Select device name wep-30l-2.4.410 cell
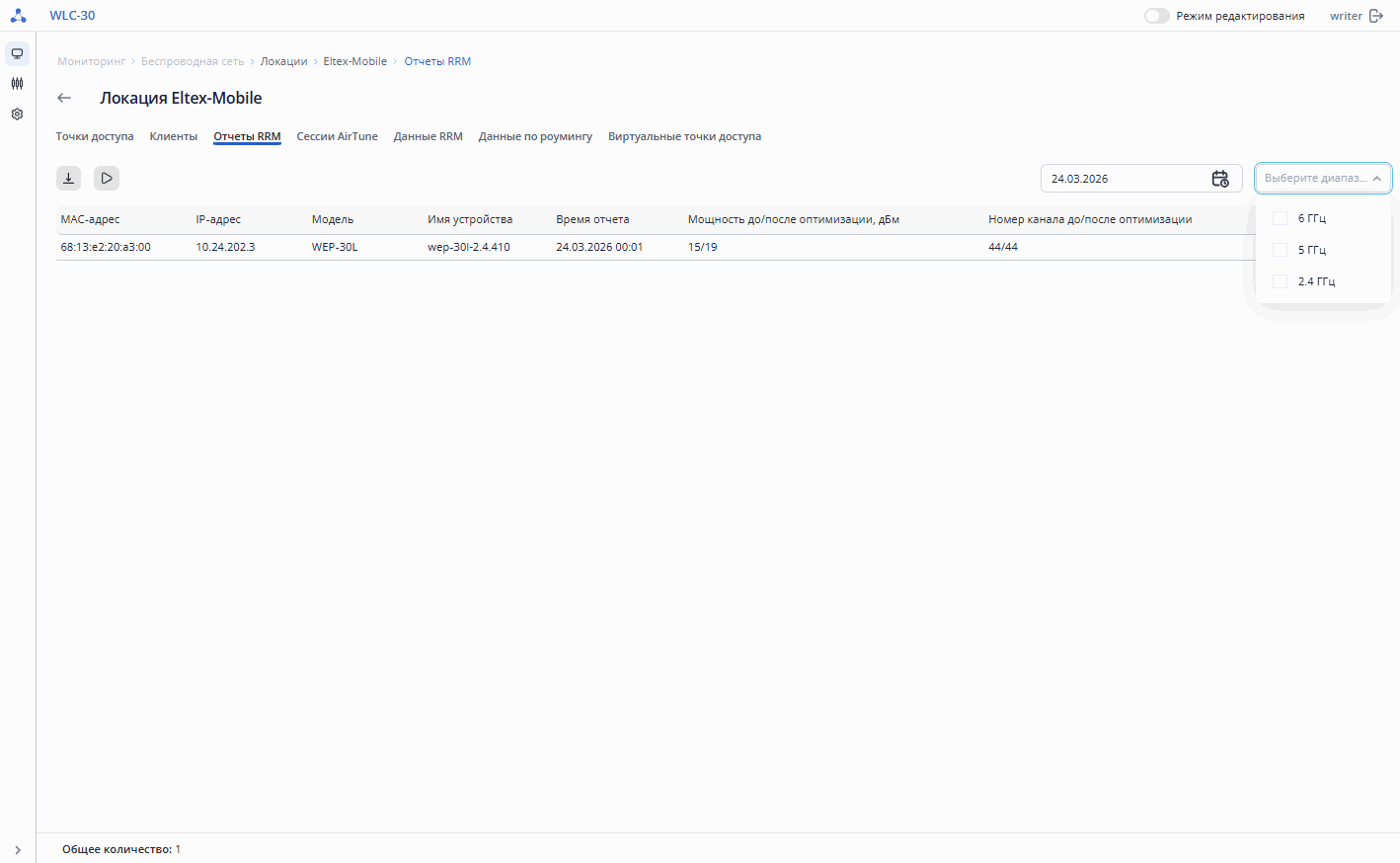The image size is (1400, 863). click(x=469, y=247)
